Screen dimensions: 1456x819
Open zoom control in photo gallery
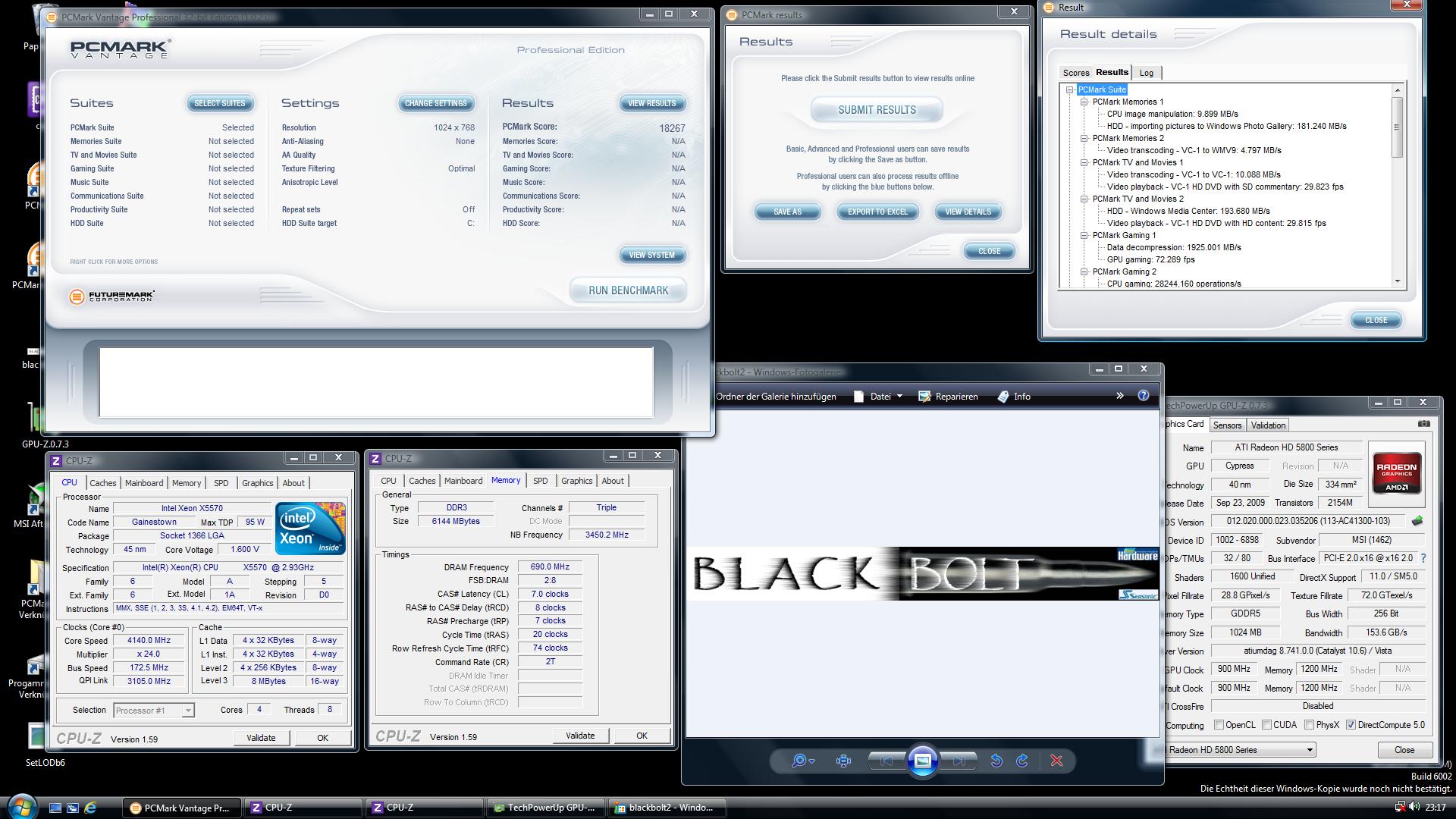802,761
